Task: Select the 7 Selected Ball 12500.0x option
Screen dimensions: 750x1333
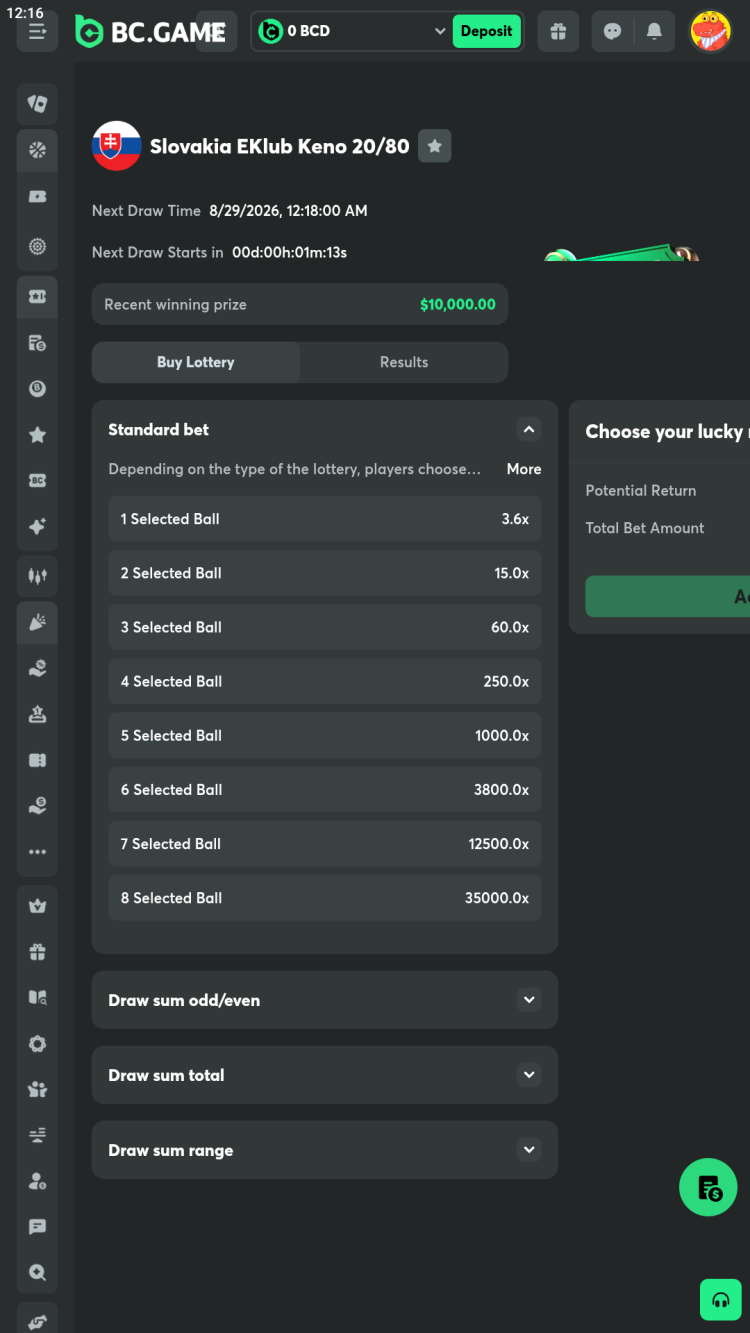Action: point(325,843)
